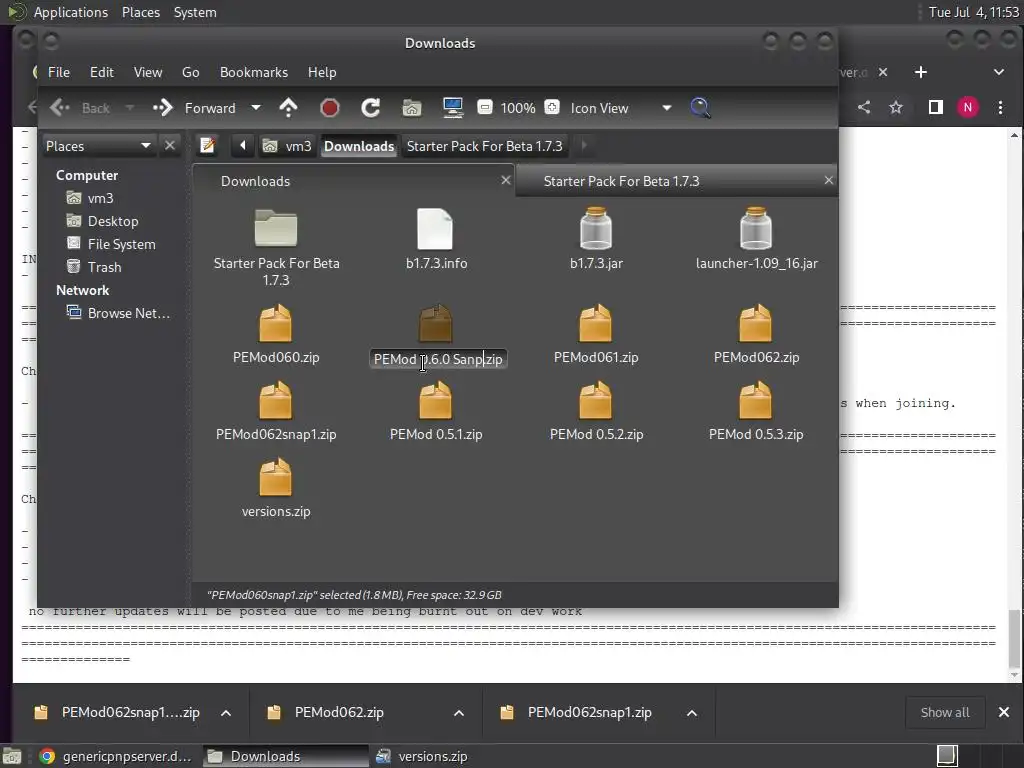Open the Forward history dropdown arrow
Image resolution: width=1024 pixels, height=768 pixels.
click(256, 108)
